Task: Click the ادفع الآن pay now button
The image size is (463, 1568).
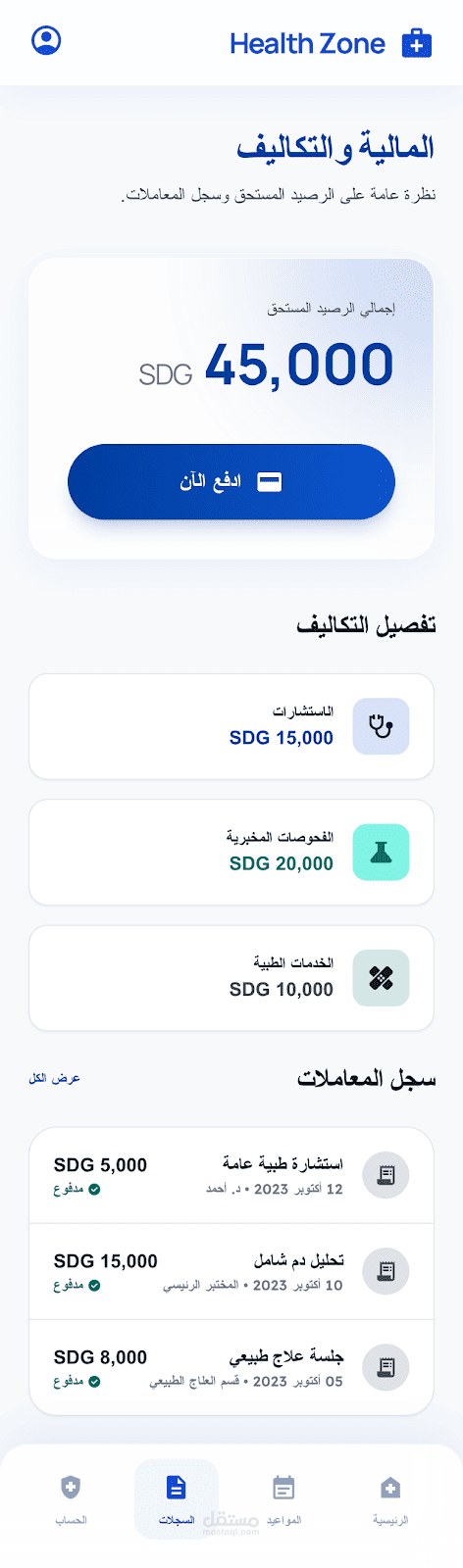Action: tap(231, 482)
